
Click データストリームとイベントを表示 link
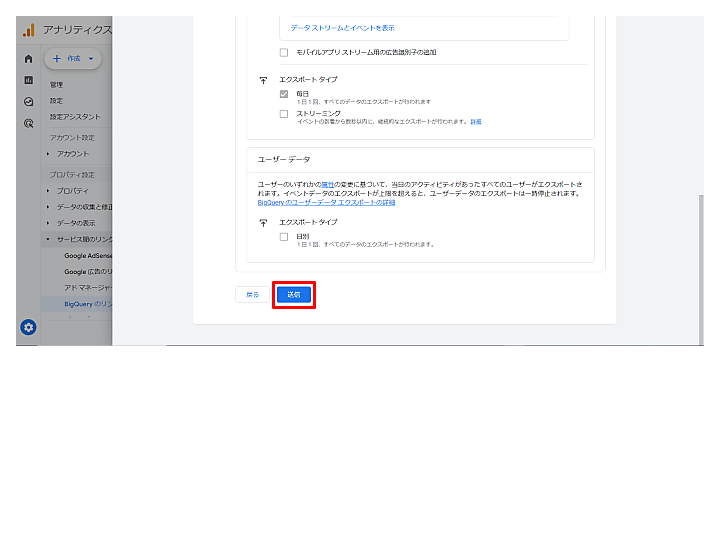point(343,28)
